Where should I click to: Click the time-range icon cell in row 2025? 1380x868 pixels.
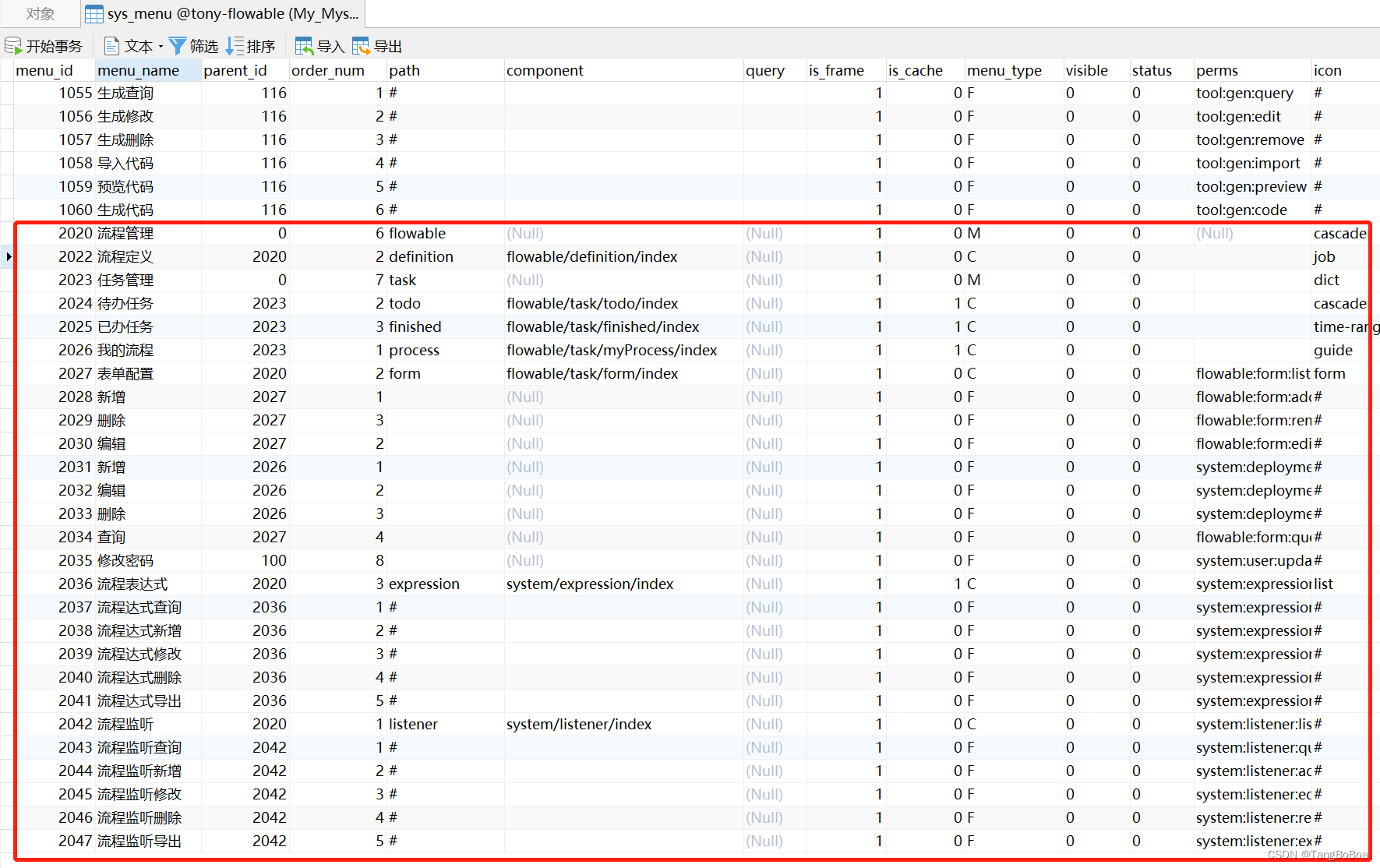click(x=1346, y=326)
